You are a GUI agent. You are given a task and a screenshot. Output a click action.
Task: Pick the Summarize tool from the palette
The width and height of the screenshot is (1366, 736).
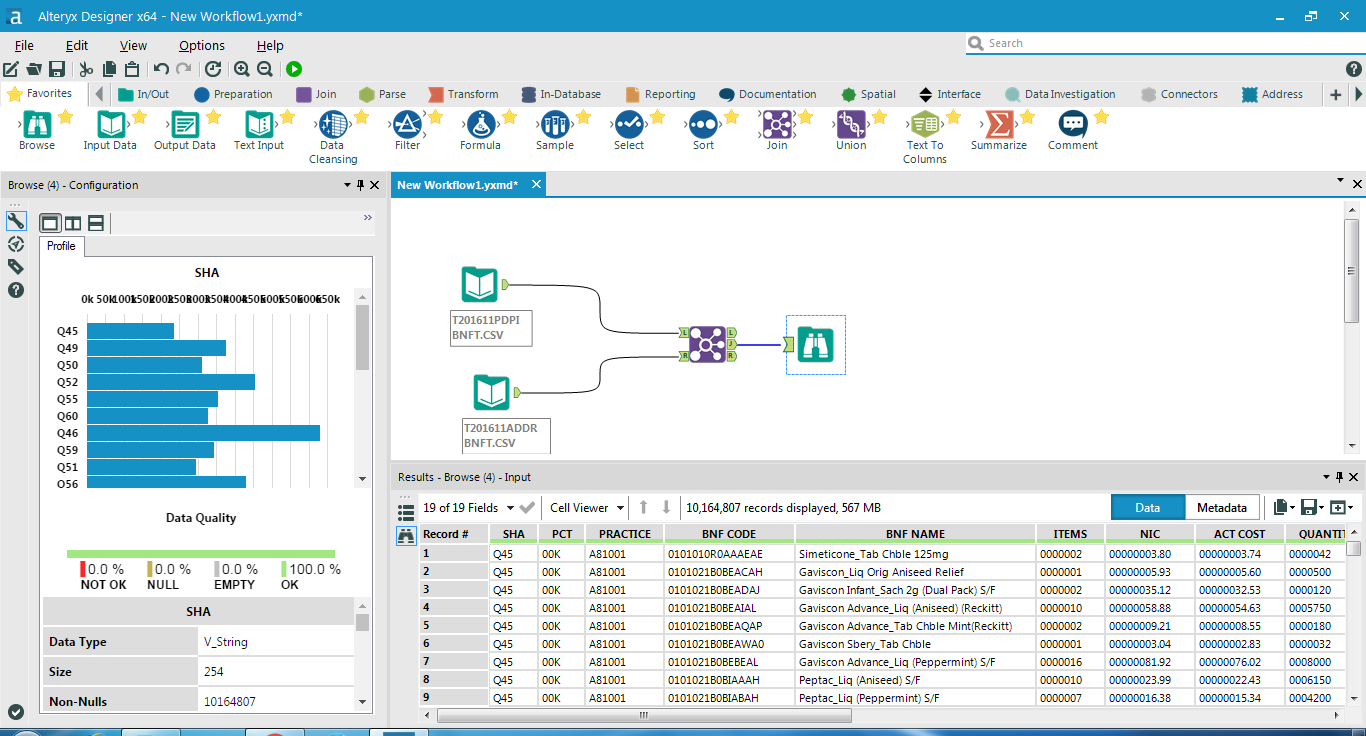[x=998, y=125]
